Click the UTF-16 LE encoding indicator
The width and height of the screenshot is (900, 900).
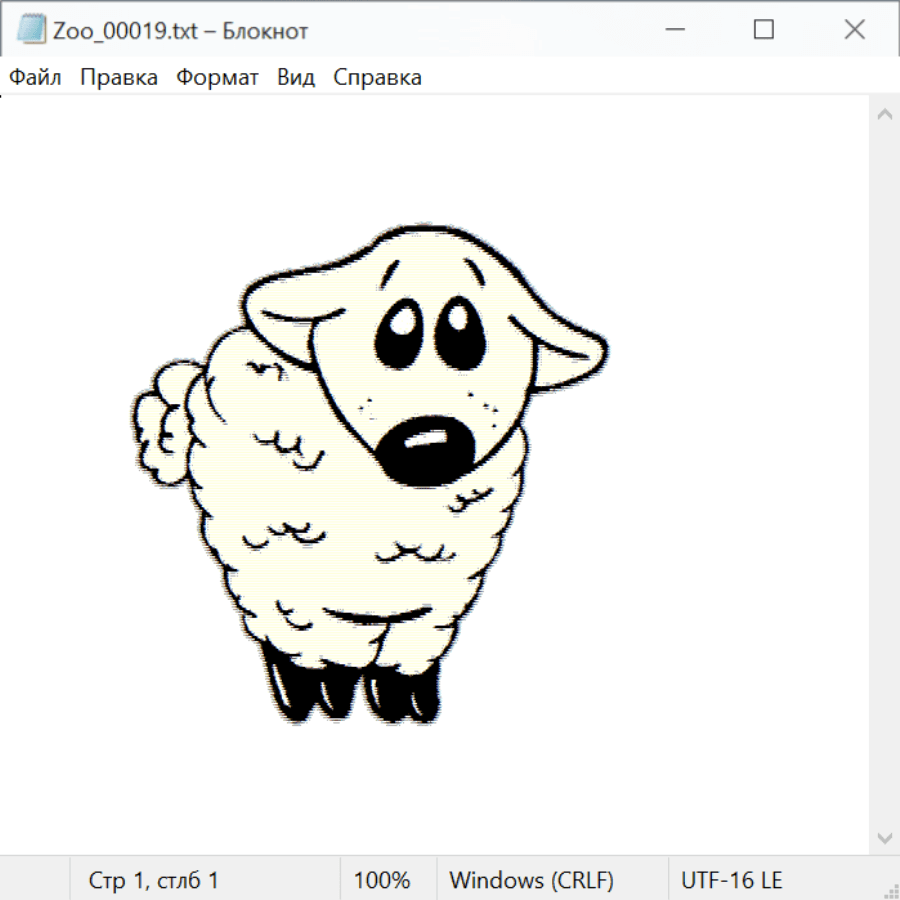pyautogui.click(x=731, y=880)
